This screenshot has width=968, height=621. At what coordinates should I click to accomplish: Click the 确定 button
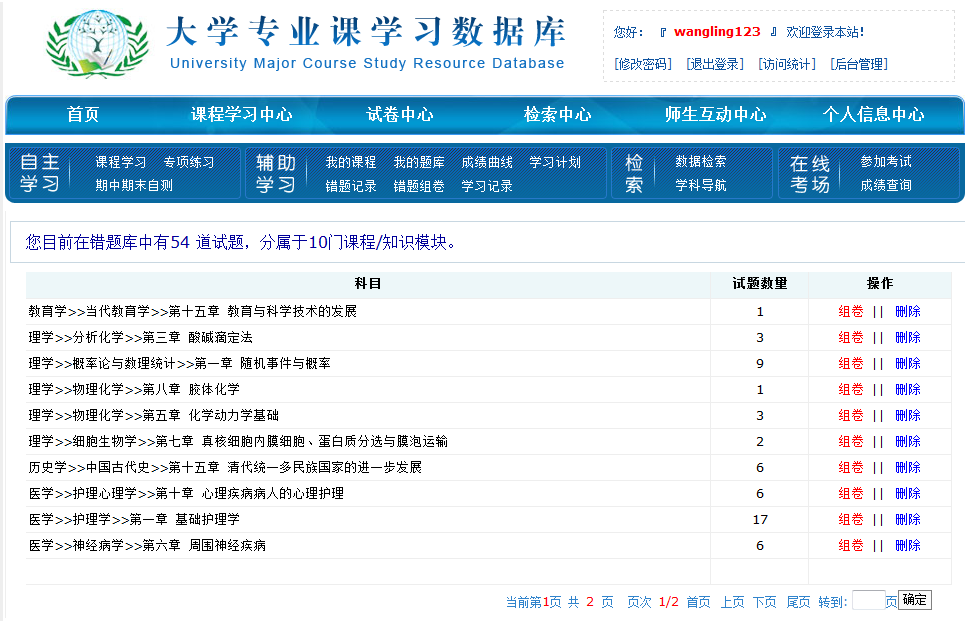pos(915,600)
